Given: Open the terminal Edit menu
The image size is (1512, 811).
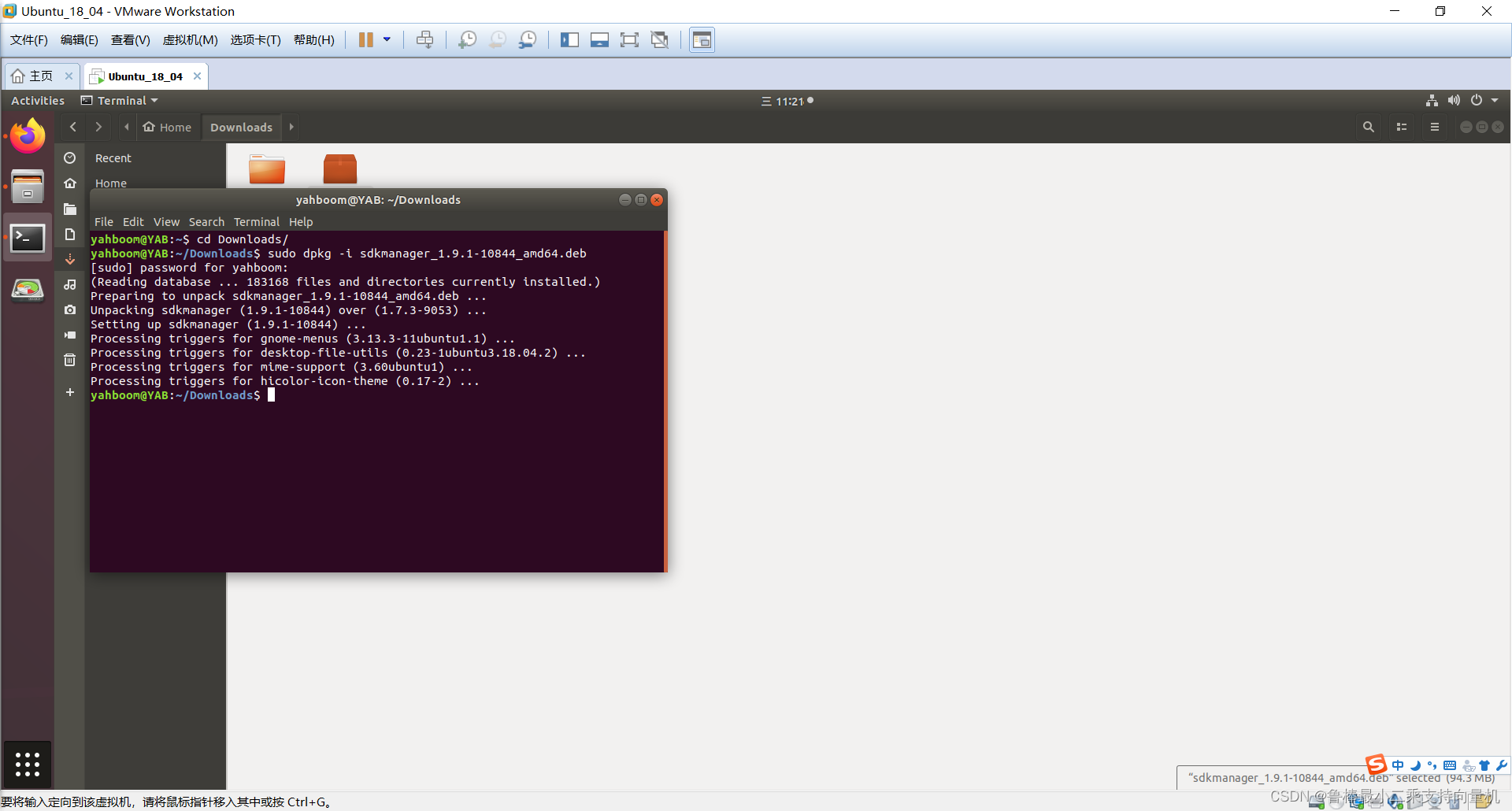Looking at the screenshot, I should click(x=133, y=222).
